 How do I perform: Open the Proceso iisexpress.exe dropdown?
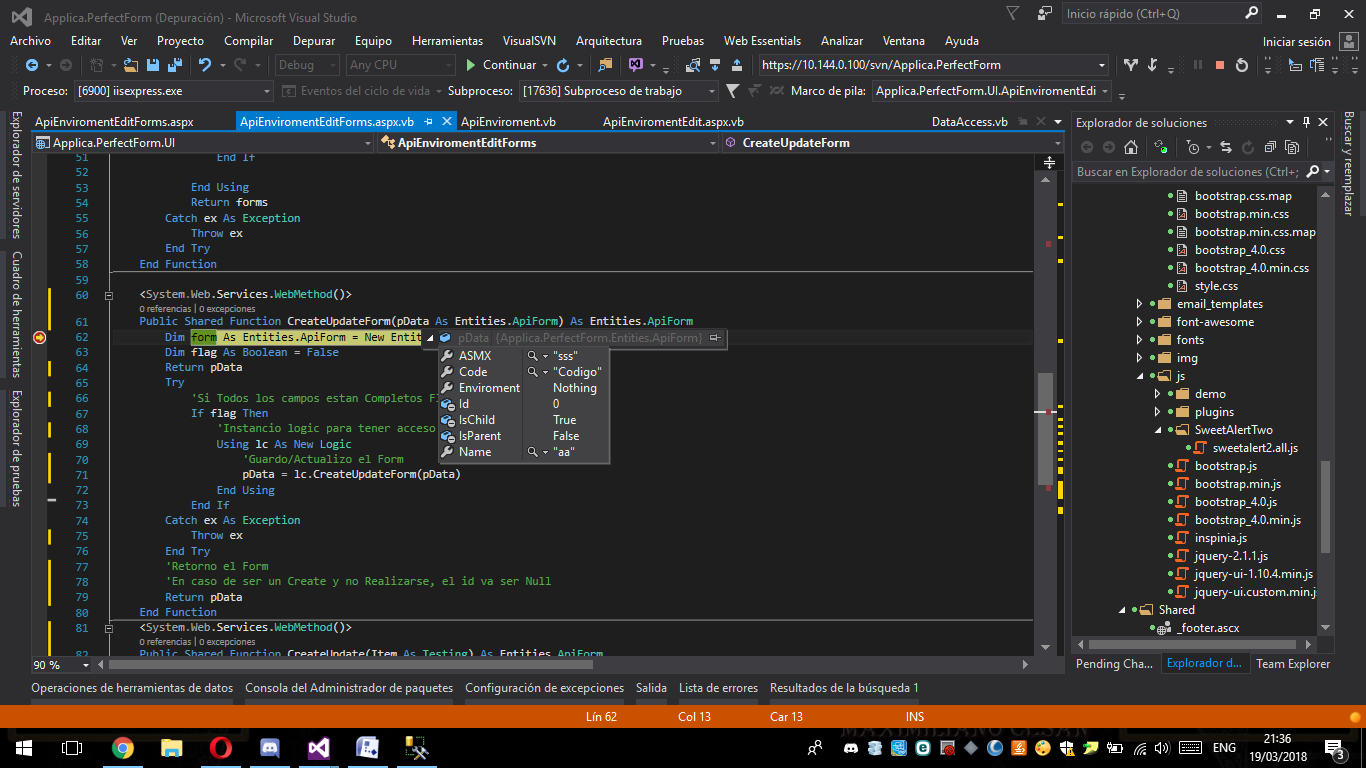[267, 91]
